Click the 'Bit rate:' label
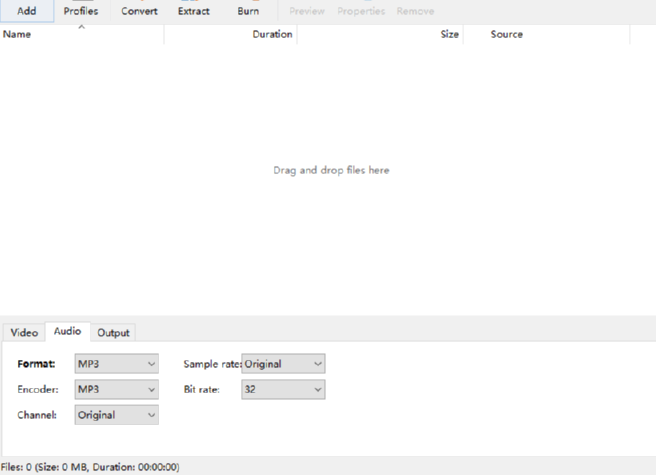The image size is (666, 476). click(x=202, y=389)
